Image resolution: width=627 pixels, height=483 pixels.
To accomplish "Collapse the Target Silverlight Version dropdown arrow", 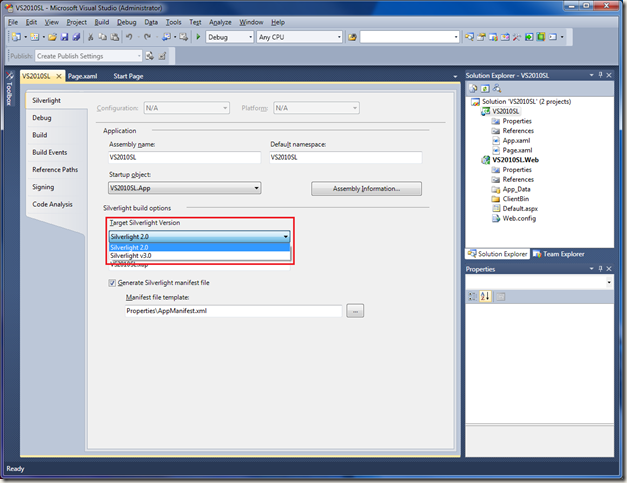I will click(286, 237).
